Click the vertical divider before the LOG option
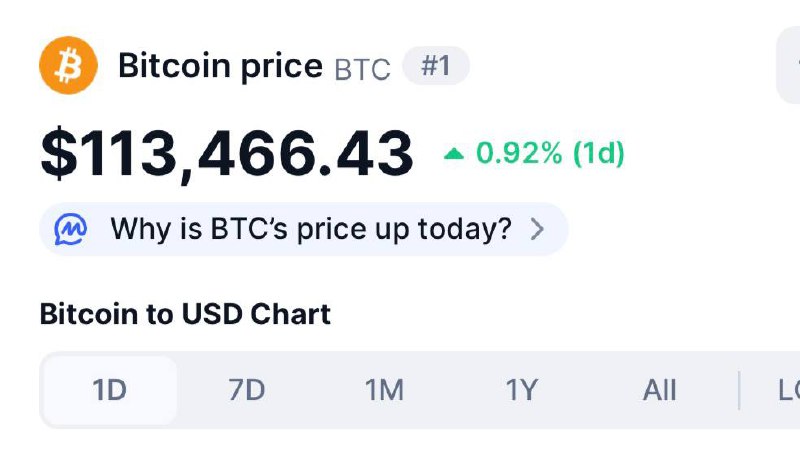 (x=739, y=390)
